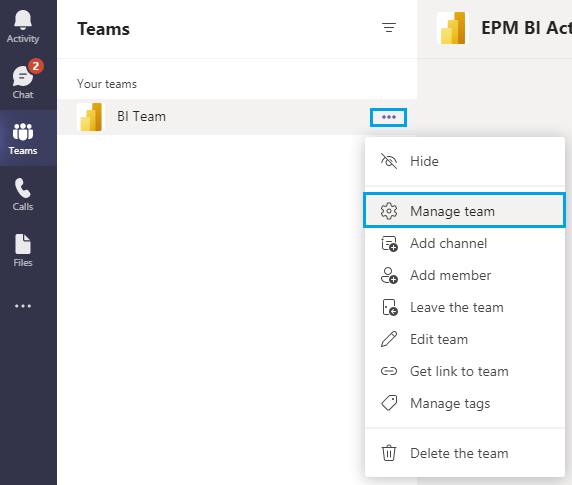Click the BI Team Power BI avatar

[91, 117]
